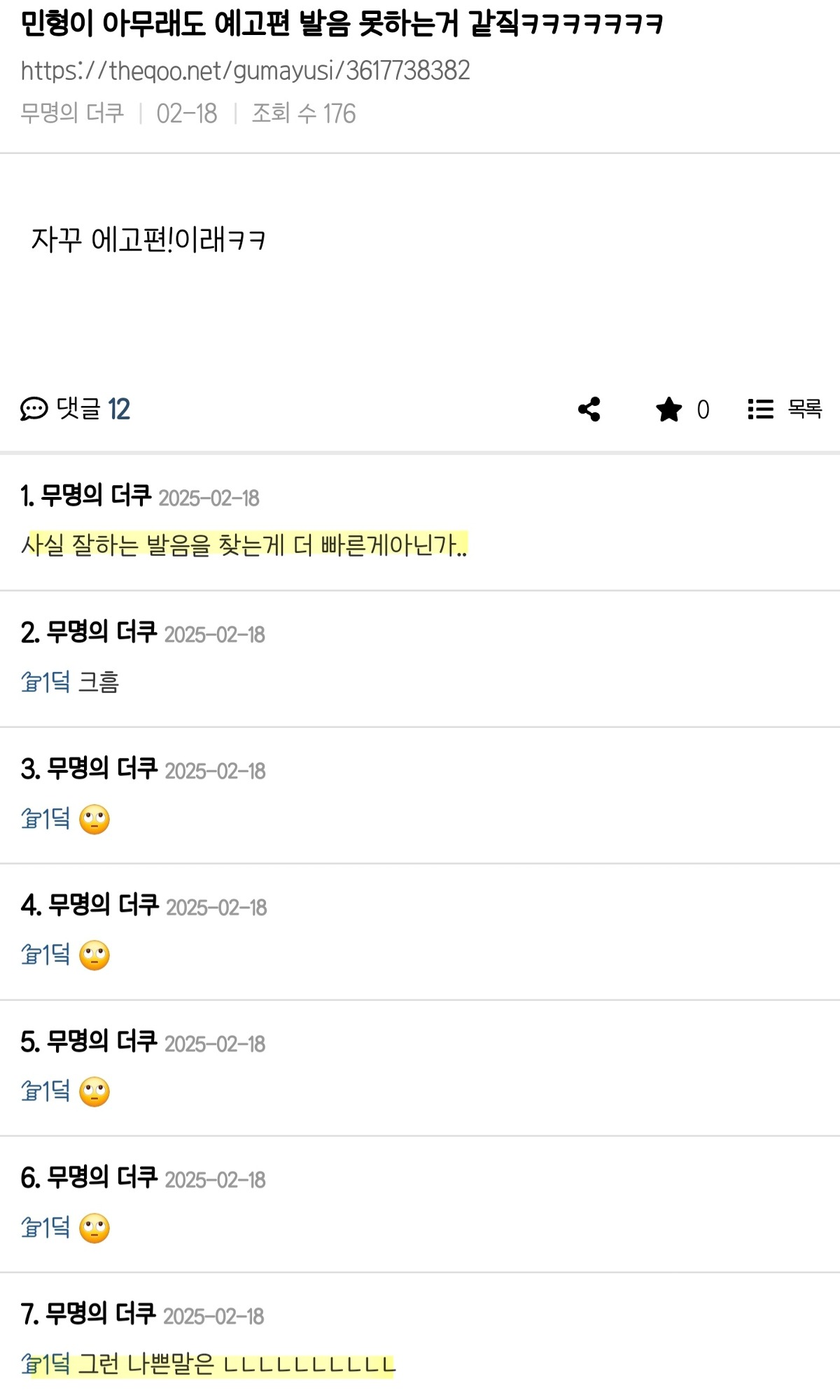Tap the star scrap icon
The height and width of the screenshot is (1400, 840).
pos(669,409)
